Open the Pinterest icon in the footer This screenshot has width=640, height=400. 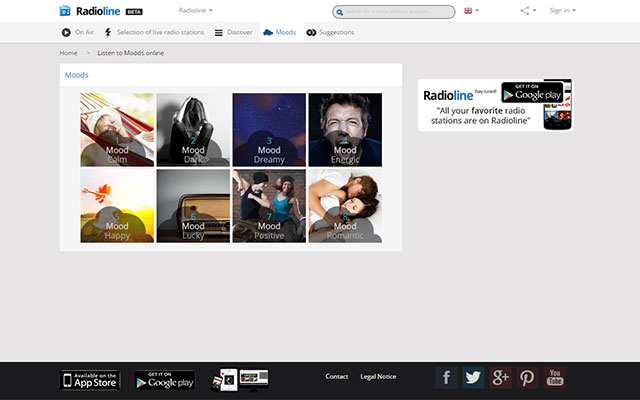pos(527,377)
